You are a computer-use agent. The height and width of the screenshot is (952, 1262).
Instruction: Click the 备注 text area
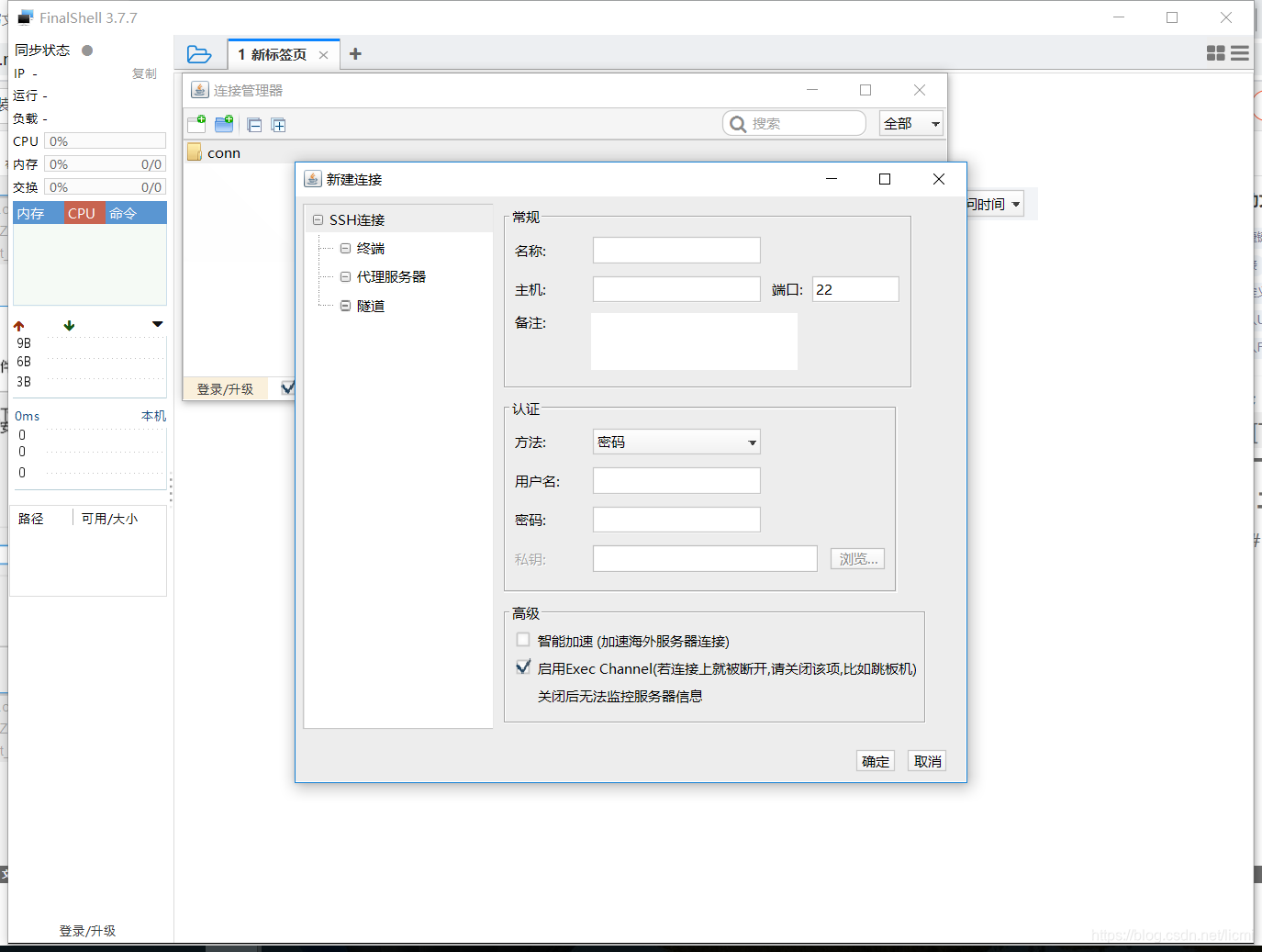pyautogui.click(x=694, y=342)
